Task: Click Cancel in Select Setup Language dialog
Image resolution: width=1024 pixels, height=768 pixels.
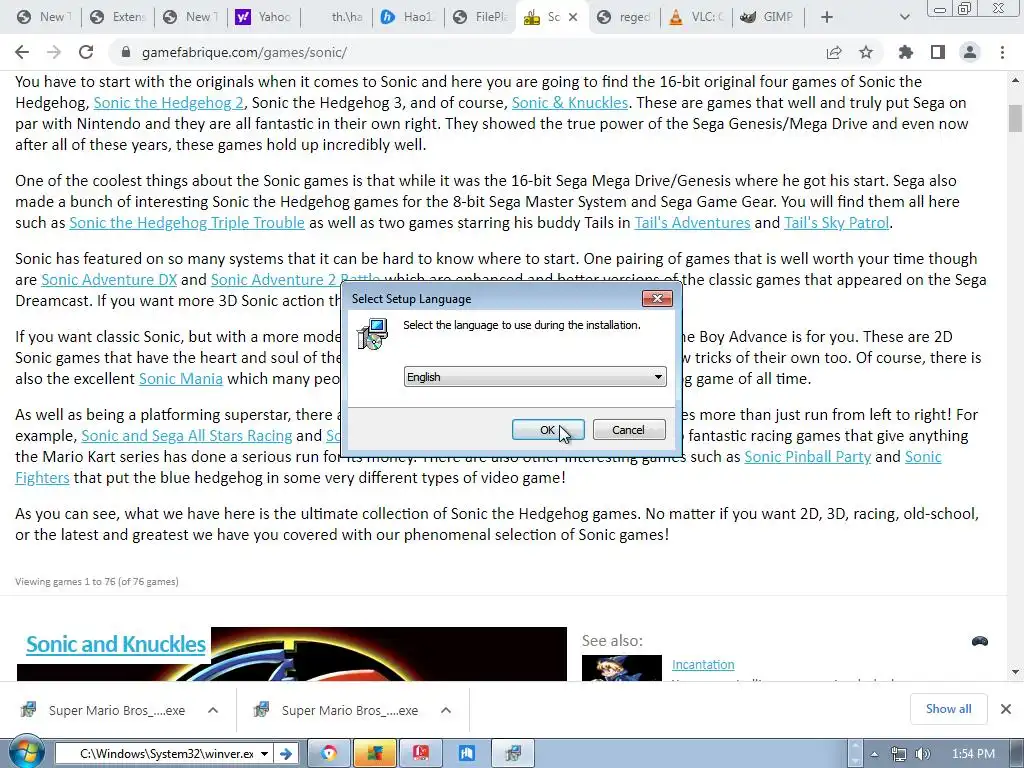Action: (629, 430)
